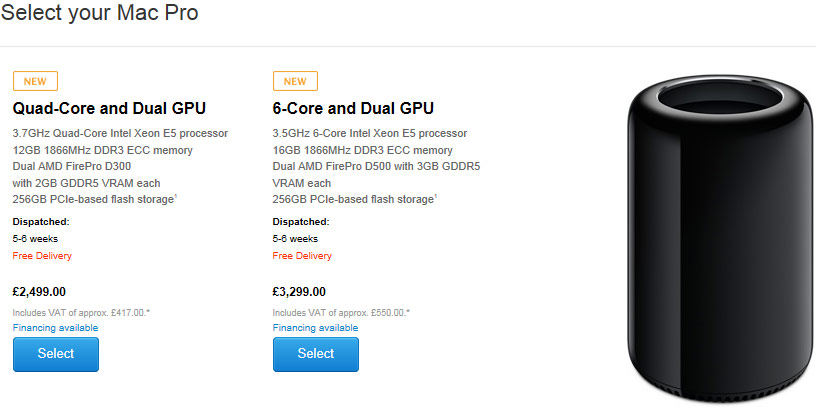Click Free Delivery text under Quad-Core model
This screenshot has height=407, width=816.
pos(42,256)
